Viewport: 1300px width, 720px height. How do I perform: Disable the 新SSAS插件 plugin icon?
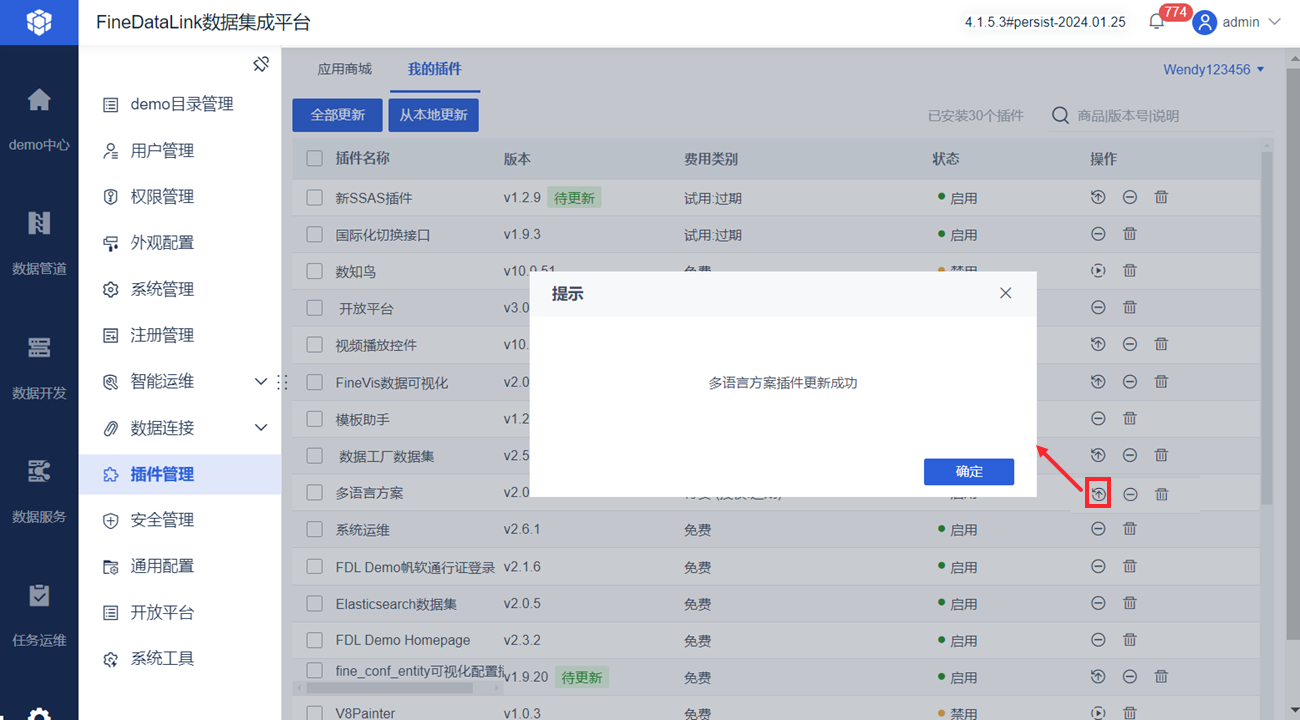click(1130, 197)
